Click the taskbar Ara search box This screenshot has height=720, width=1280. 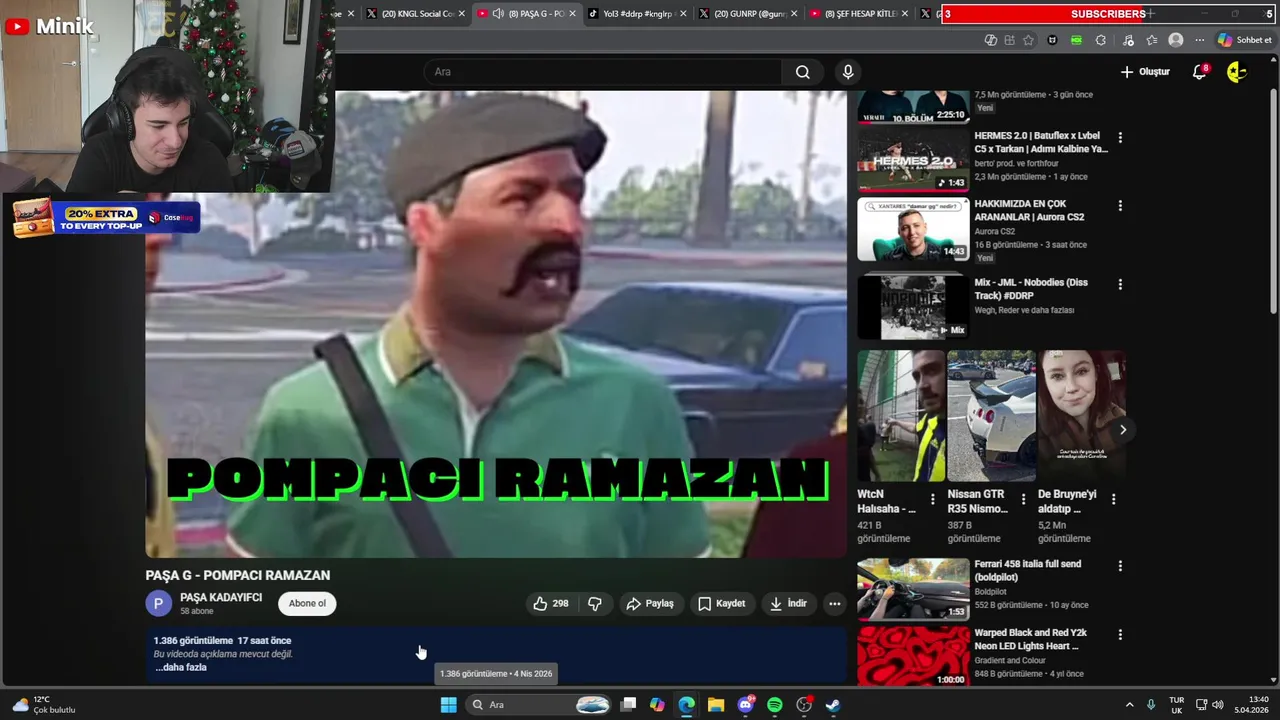click(540, 705)
